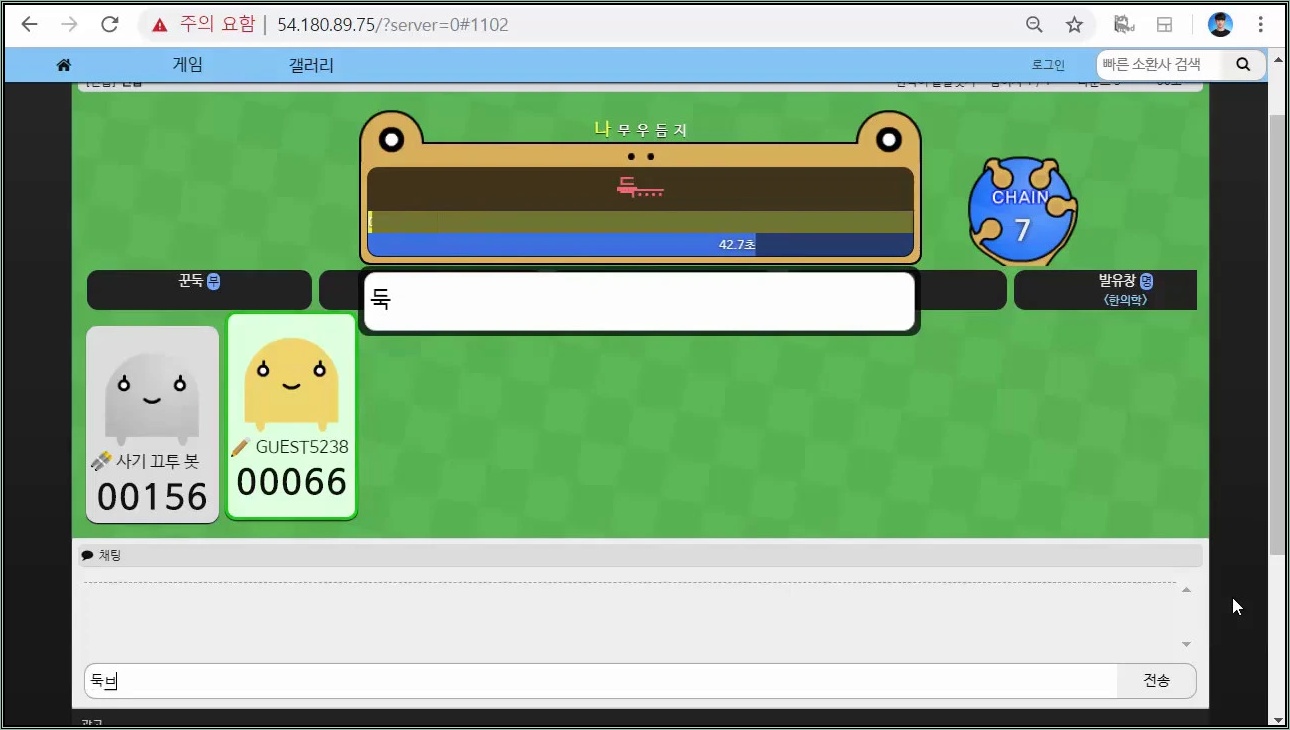
Task: Click the extension icon in the browser toolbar
Action: [1123, 25]
